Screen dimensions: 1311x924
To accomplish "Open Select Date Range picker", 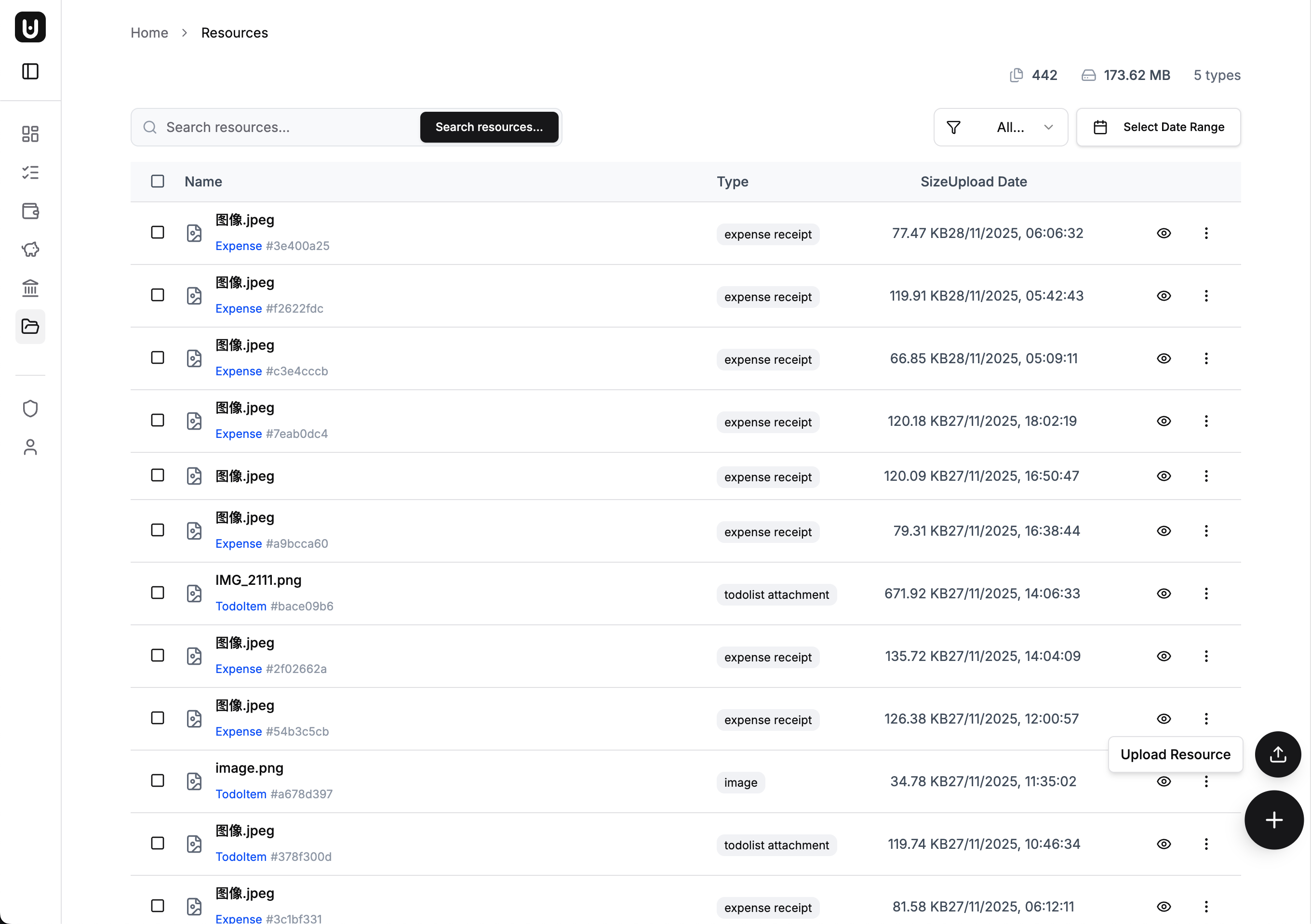I will pos(1158,127).
